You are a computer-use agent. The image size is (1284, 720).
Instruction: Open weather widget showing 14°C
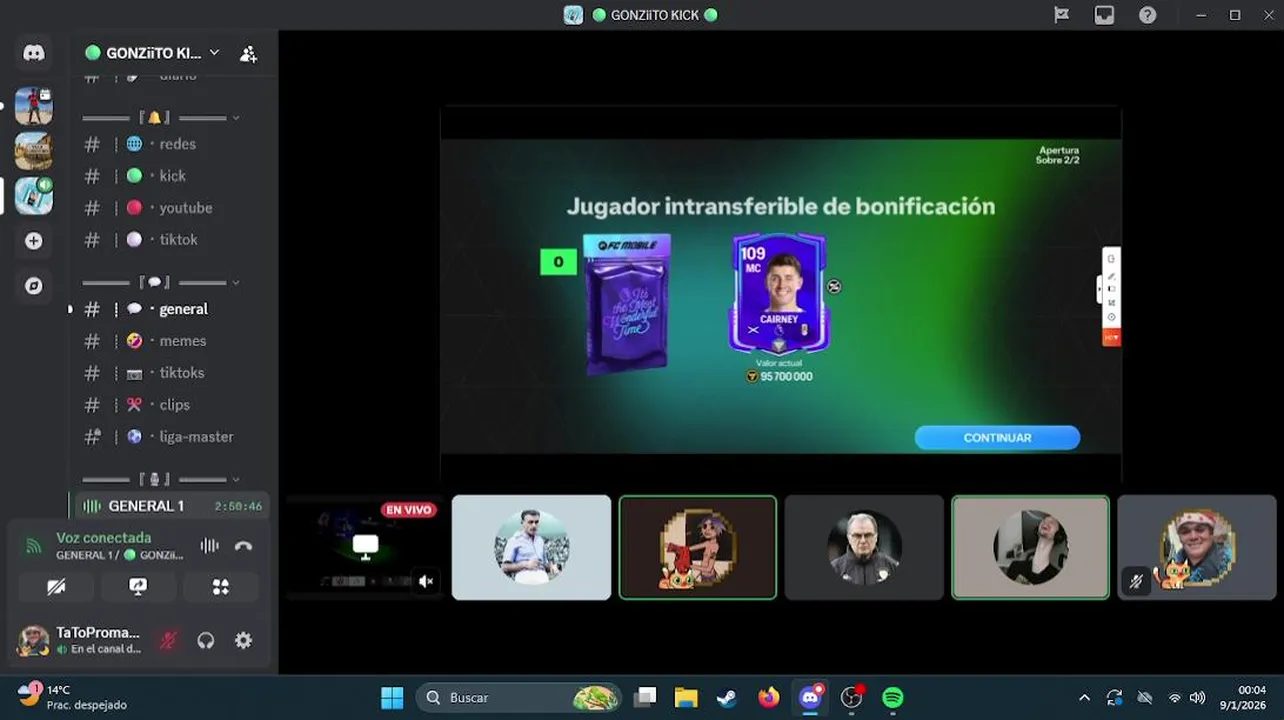point(72,697)
